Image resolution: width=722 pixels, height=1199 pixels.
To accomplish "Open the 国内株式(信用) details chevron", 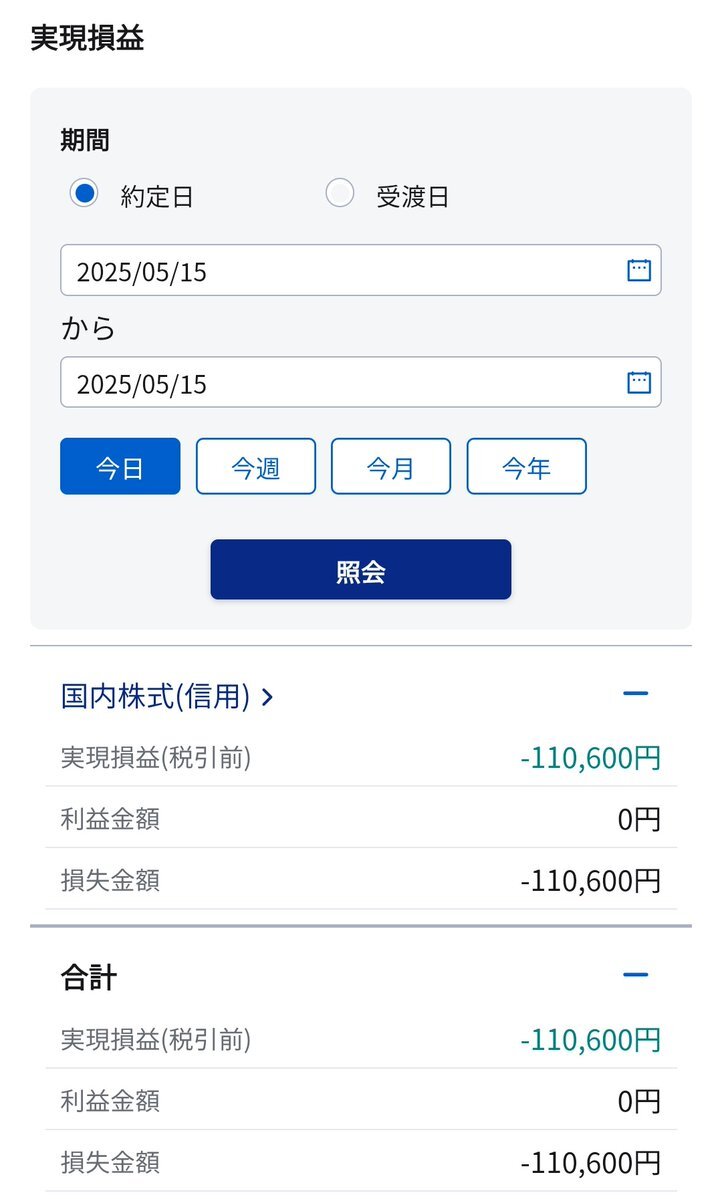I will pyautogui.click(x=267, y=697).
